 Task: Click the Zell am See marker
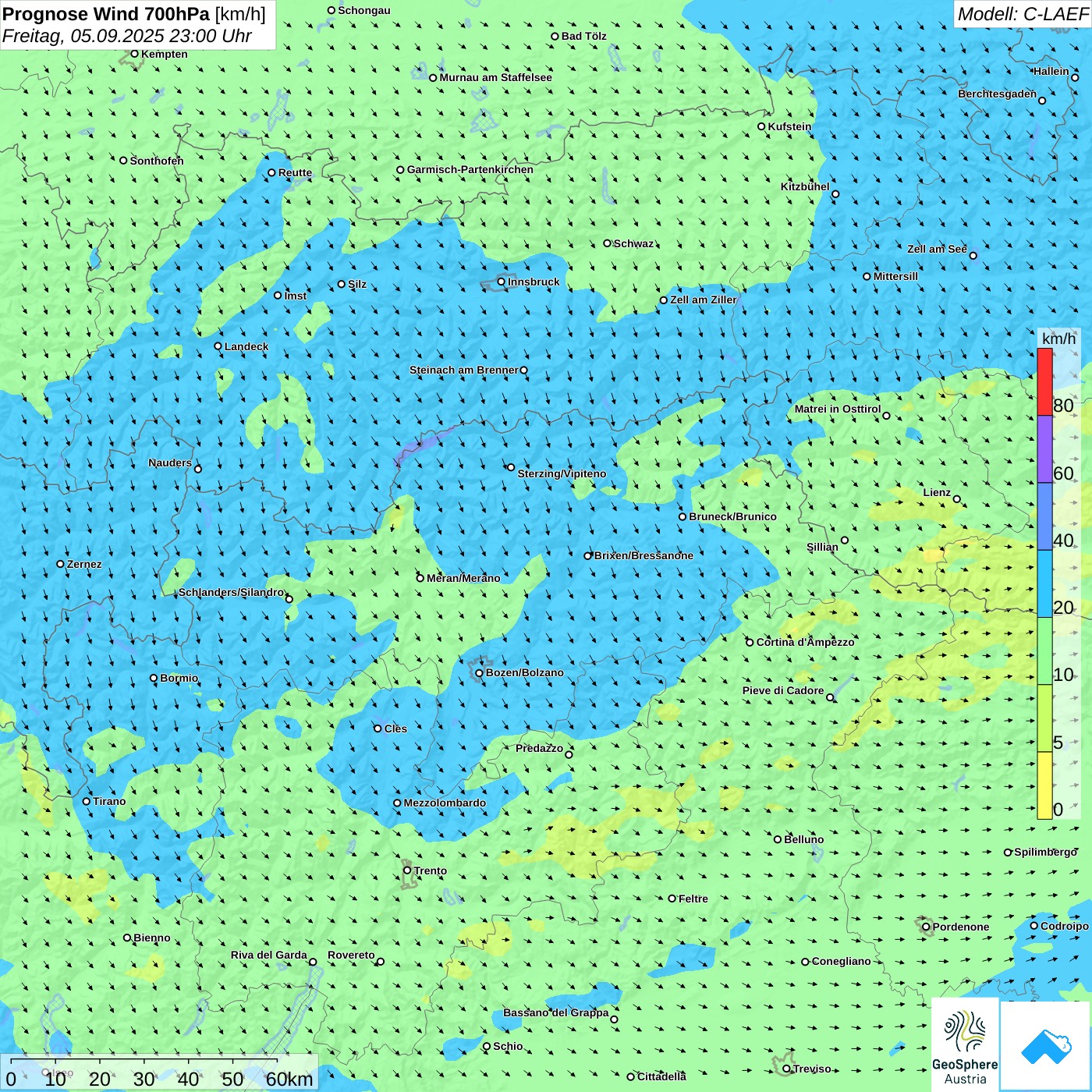pos(973,255)
